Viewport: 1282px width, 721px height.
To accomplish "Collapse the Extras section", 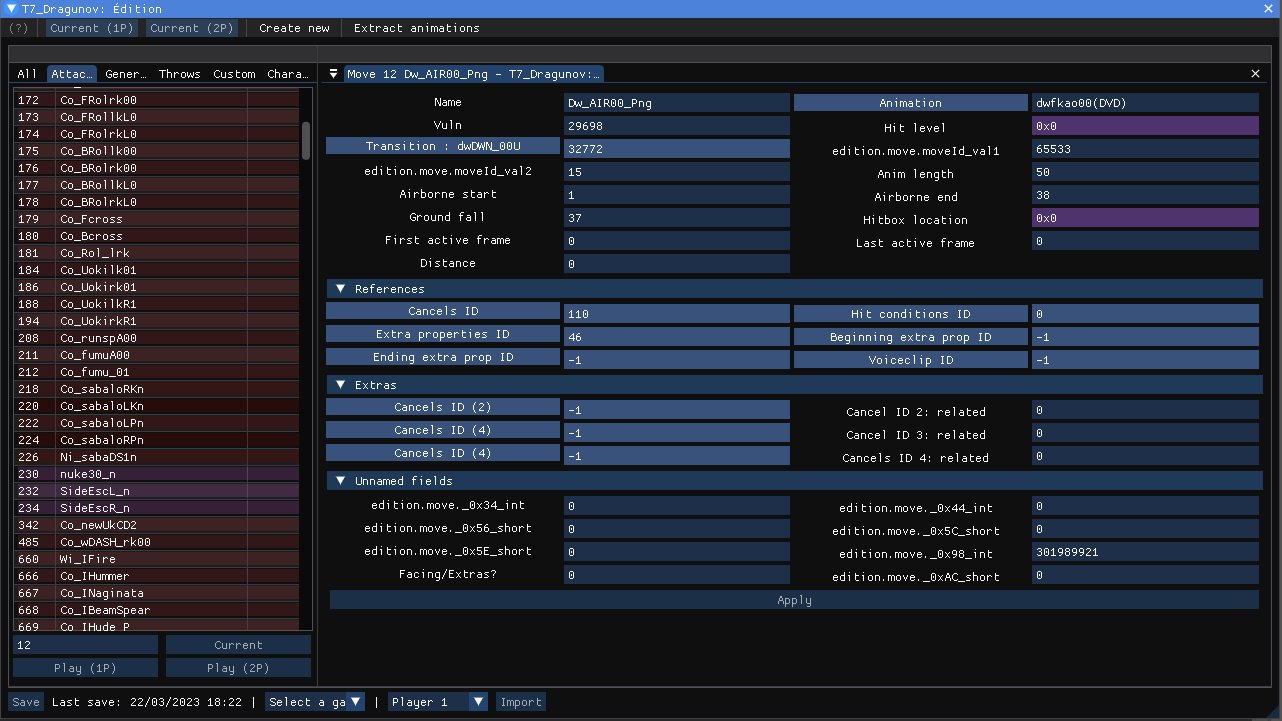I will tap(341, 385).
